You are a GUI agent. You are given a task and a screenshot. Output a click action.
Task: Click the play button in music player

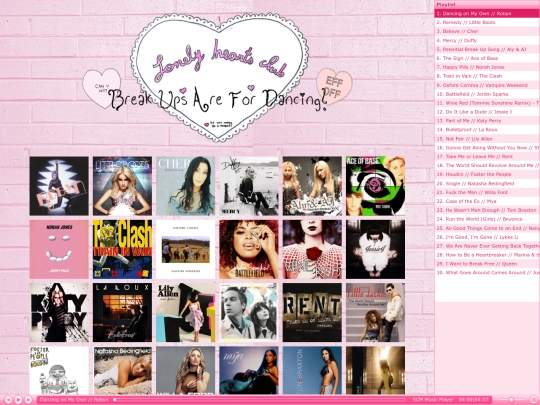[18, 400]
